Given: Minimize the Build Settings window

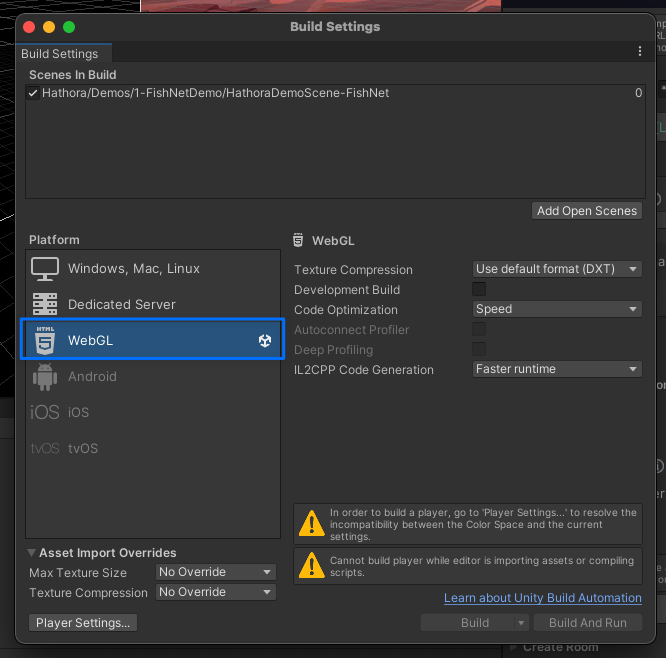Looking at the screenshot, I should tap(49, 27).
